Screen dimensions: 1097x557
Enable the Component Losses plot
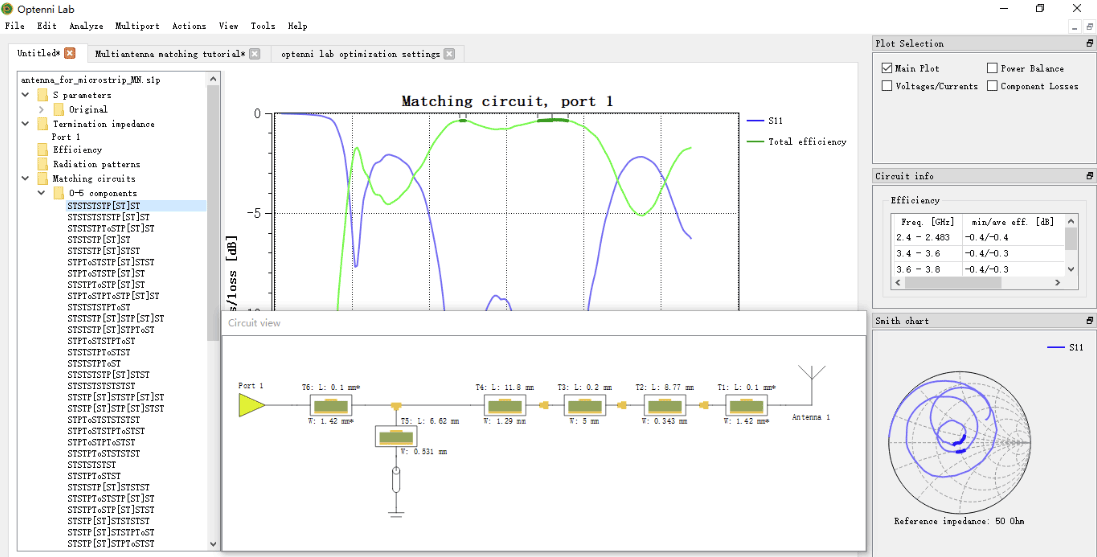tap(992, 86)
